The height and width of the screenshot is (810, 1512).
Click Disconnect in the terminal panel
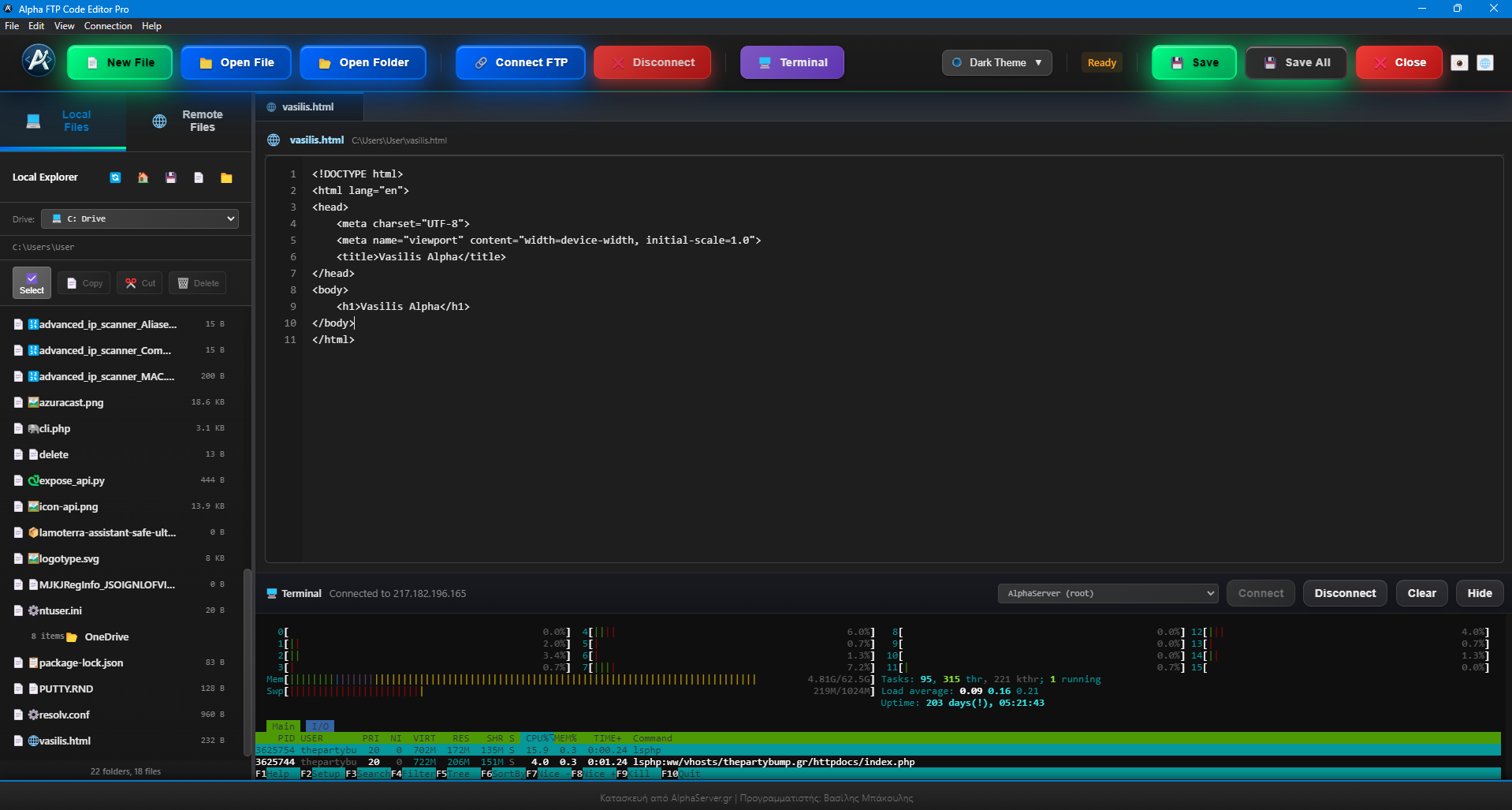click(1344, 592)
